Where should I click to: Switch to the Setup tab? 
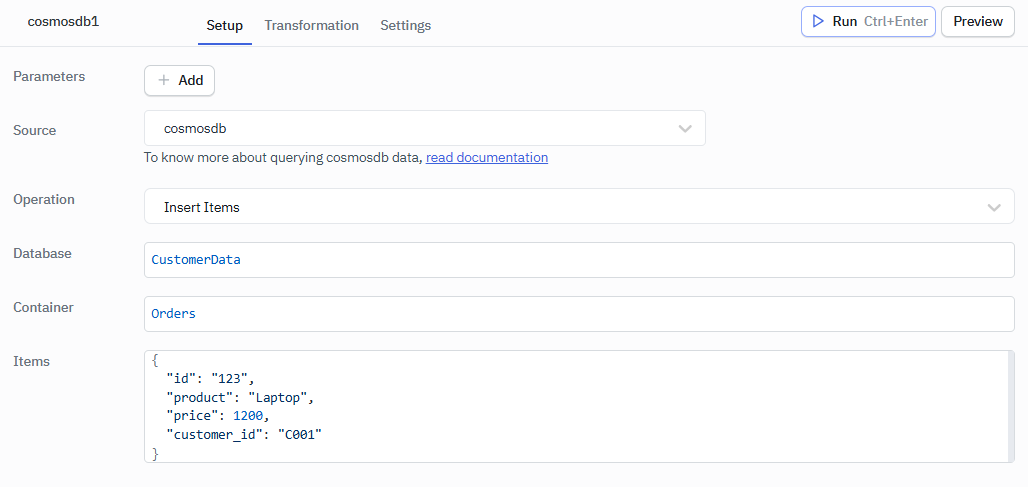pyautogui.click(x=224, y=25)
